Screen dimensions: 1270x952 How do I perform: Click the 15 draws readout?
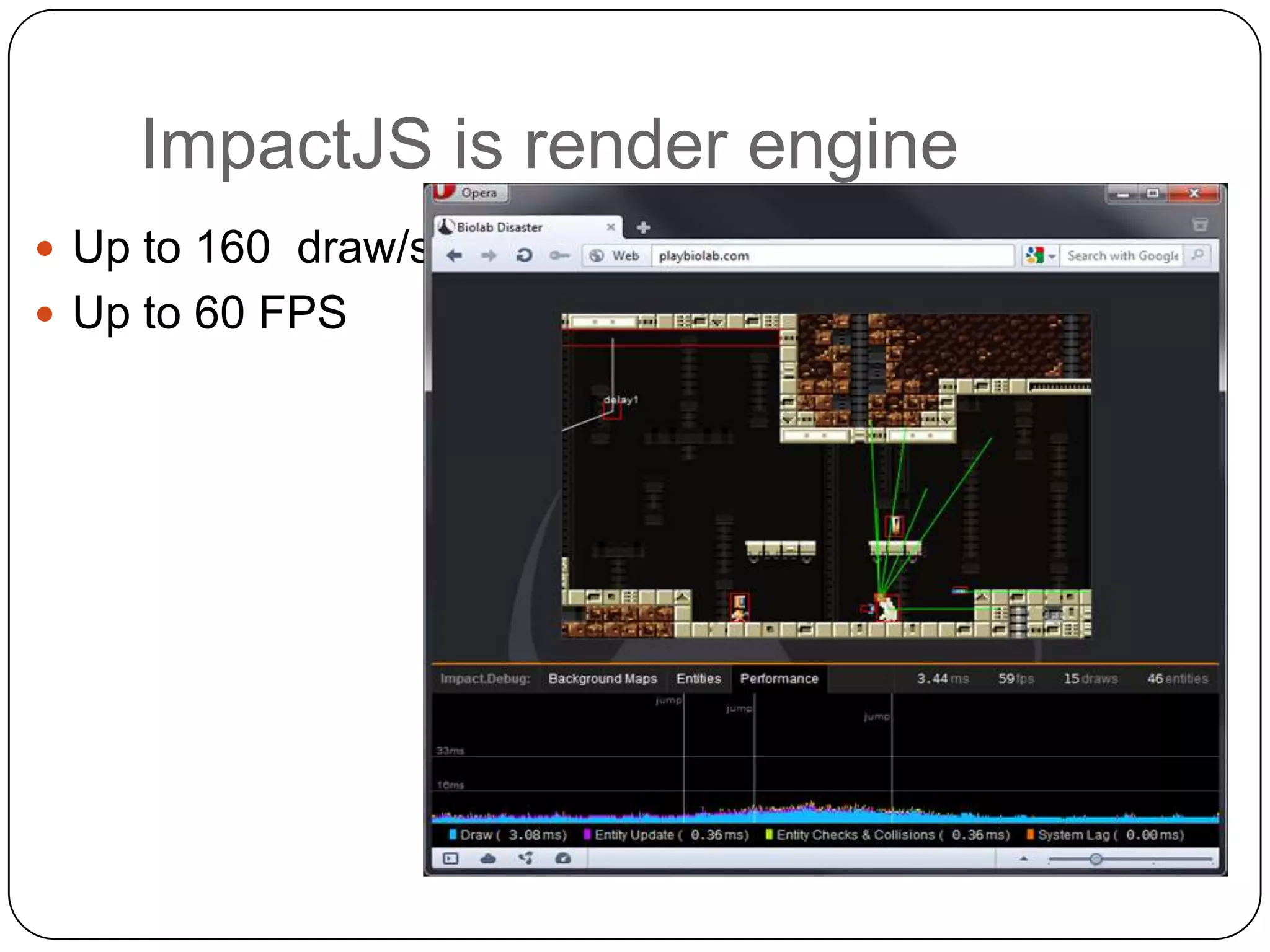click(1091, 679)
